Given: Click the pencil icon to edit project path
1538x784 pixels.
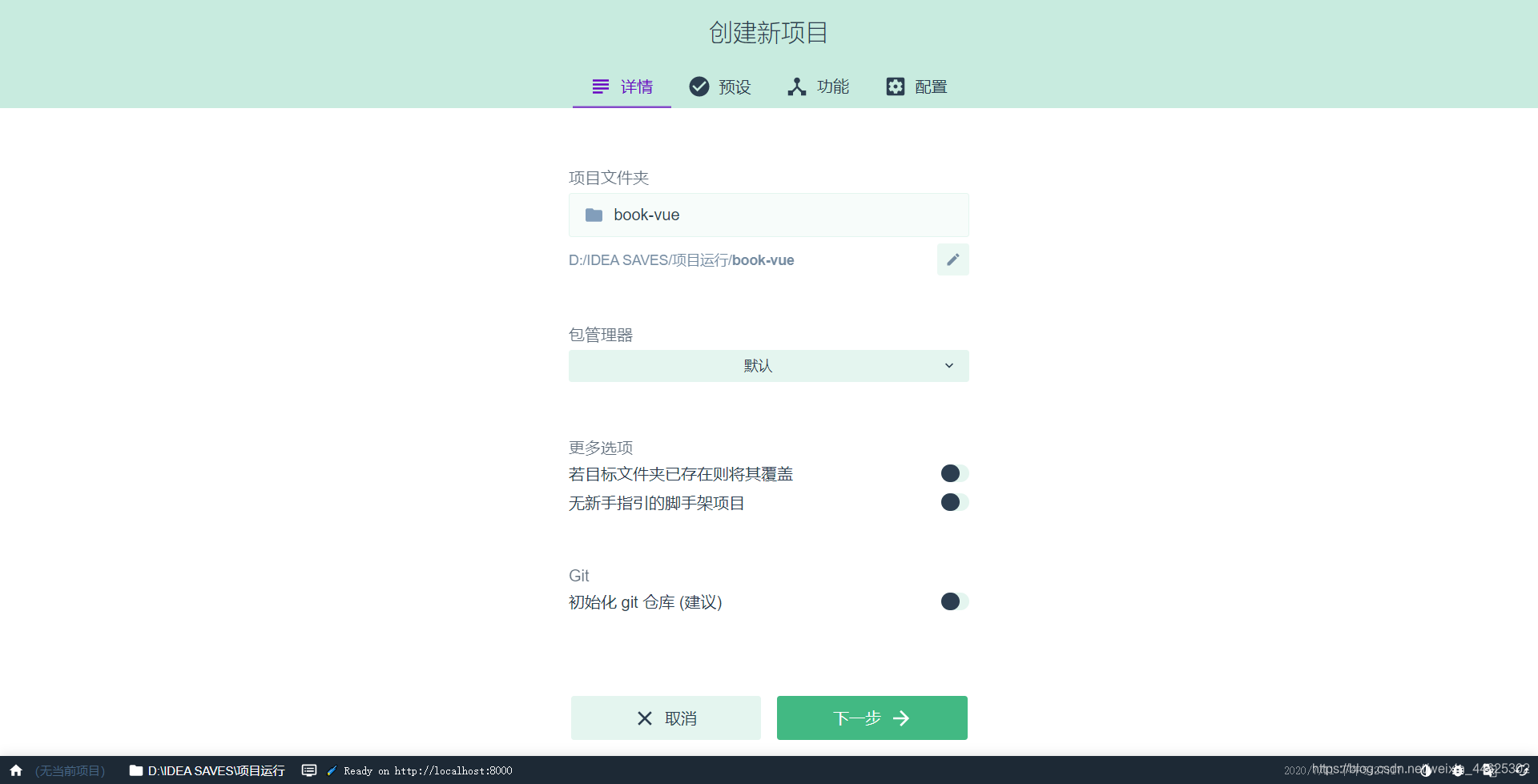Looking at the screenshot, I should coord(953,259).
